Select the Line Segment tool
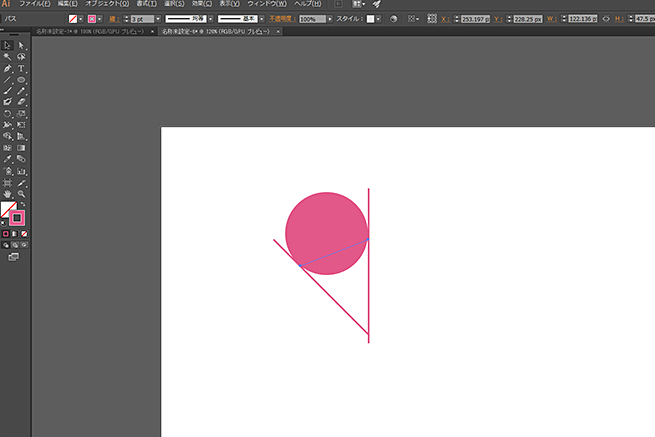The height and width of the screenshot is (437, 655). 7,79
